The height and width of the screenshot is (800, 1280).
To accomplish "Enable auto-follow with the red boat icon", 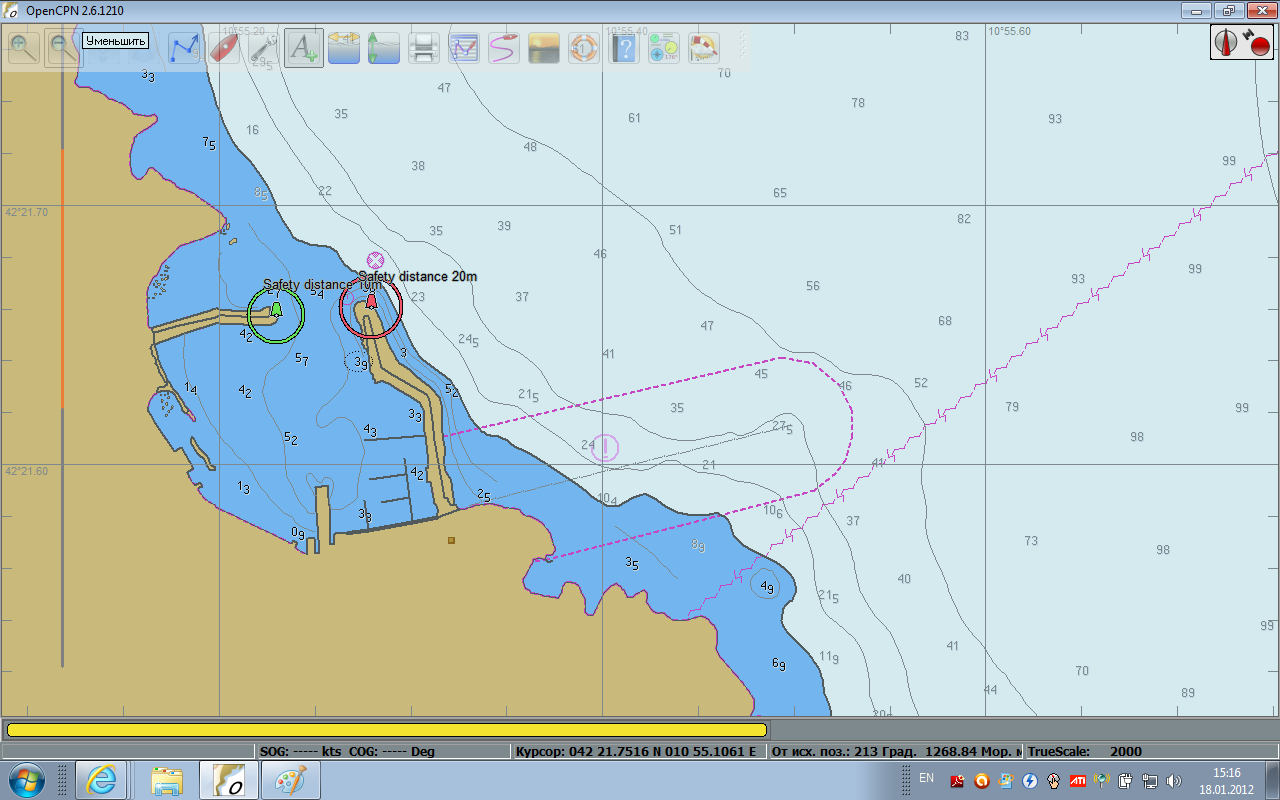I will coord(224,47).
